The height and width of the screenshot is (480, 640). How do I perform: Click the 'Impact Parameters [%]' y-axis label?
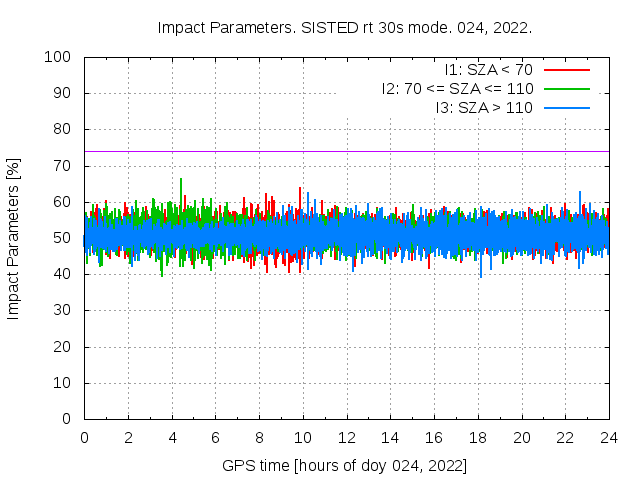click(14, 238)
